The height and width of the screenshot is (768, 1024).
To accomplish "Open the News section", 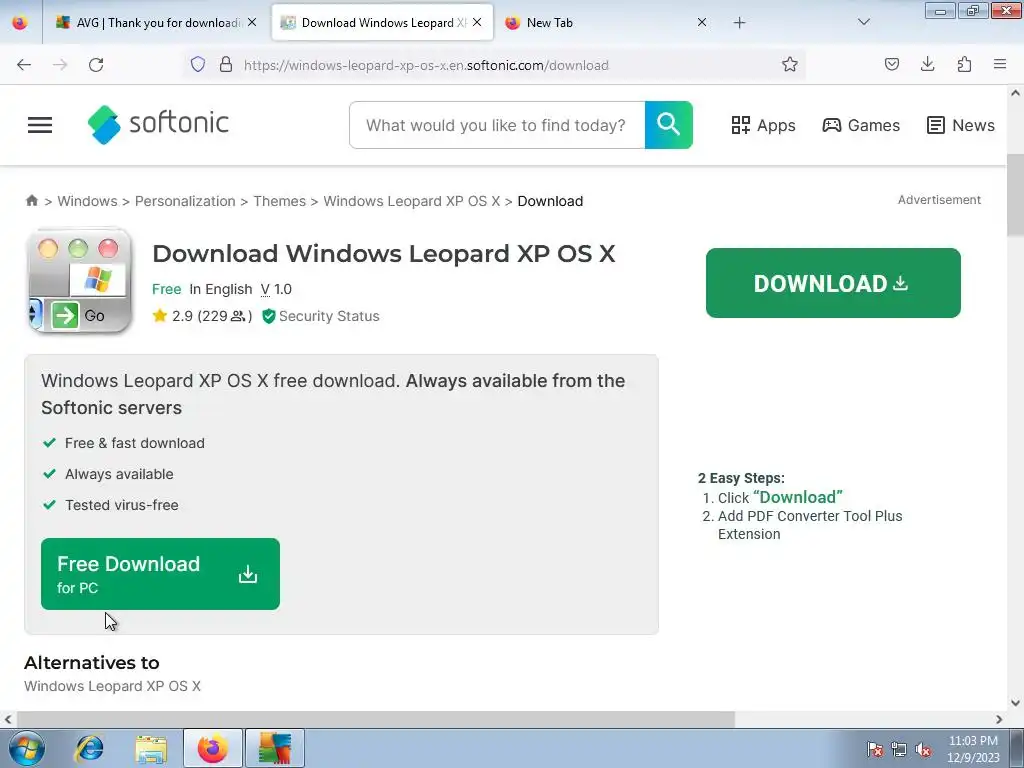I will pos(961,125).
